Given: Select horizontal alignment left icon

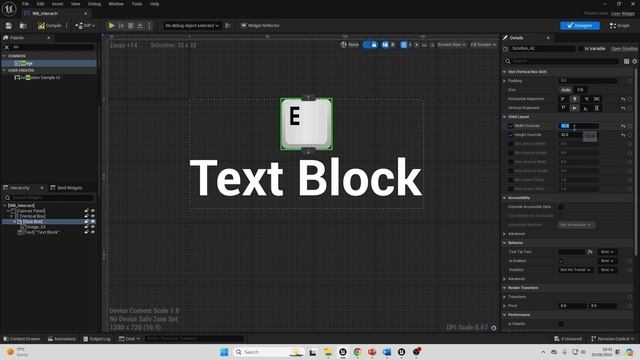Looking at the screenshot, I should pyautogui.click(x=563, y=99).
